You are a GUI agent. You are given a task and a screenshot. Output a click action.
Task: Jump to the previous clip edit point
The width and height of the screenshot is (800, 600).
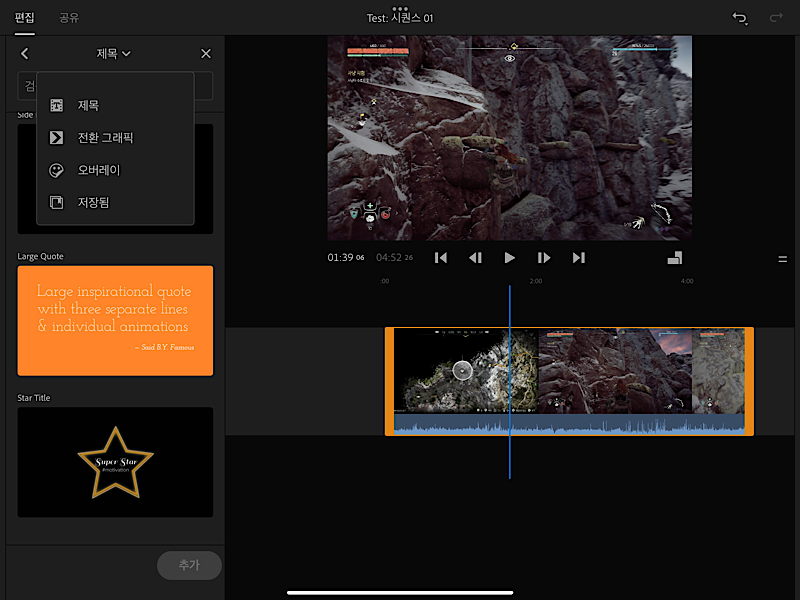click(441, 258)
